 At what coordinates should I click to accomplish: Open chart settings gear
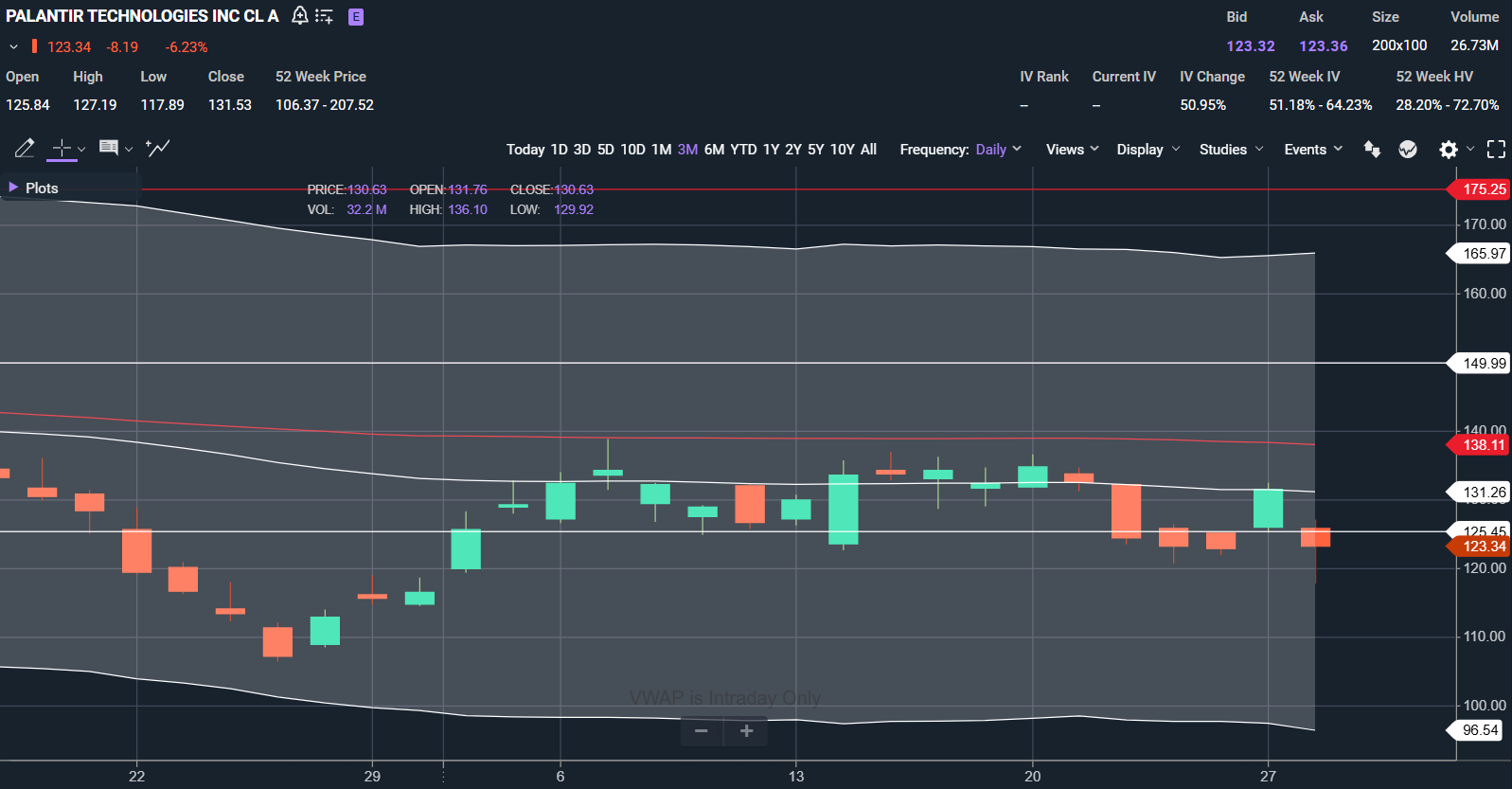click(x=1449, y=149)
